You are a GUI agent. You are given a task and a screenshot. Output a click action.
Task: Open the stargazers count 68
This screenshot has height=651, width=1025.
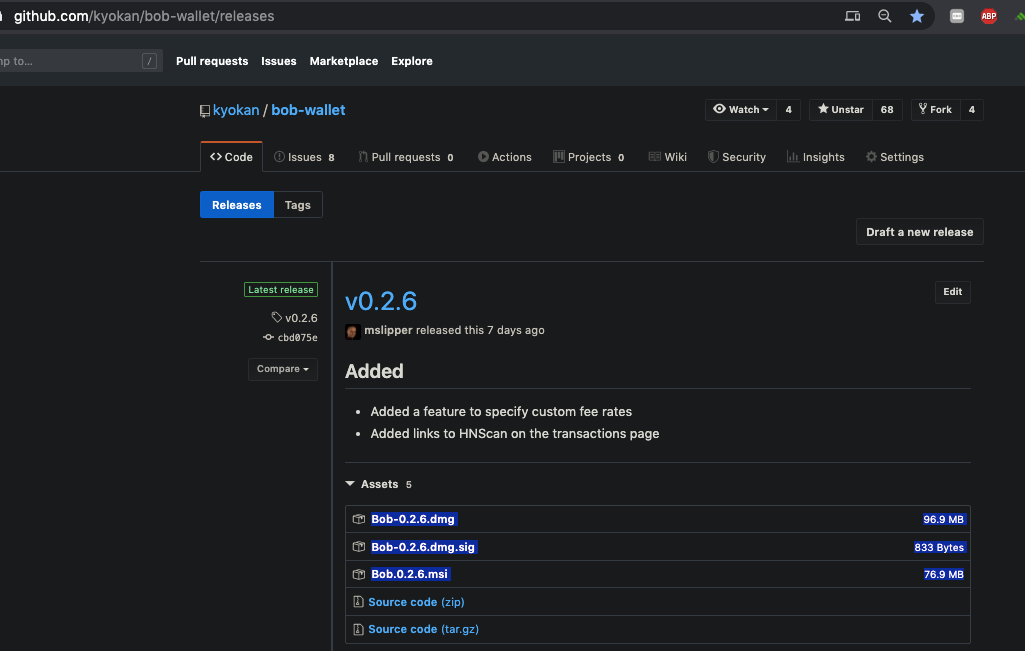(887, 110)
